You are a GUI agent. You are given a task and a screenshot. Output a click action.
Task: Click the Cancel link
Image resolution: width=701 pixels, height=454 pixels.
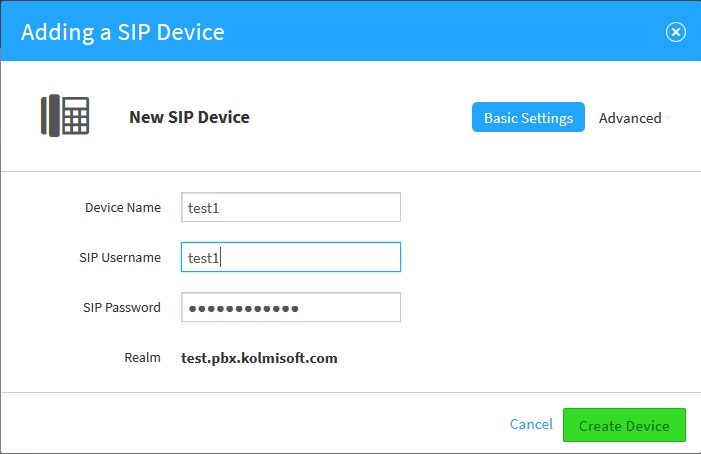pyautogui.click(x=531, y=424)
